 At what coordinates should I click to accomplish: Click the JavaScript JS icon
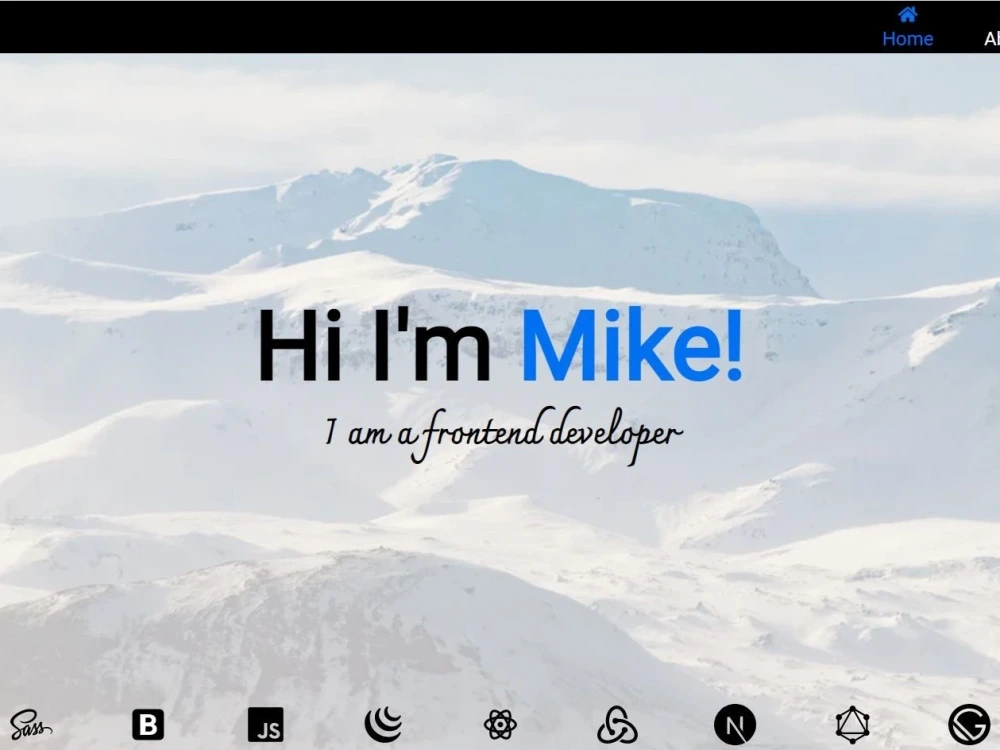point(265,724)
